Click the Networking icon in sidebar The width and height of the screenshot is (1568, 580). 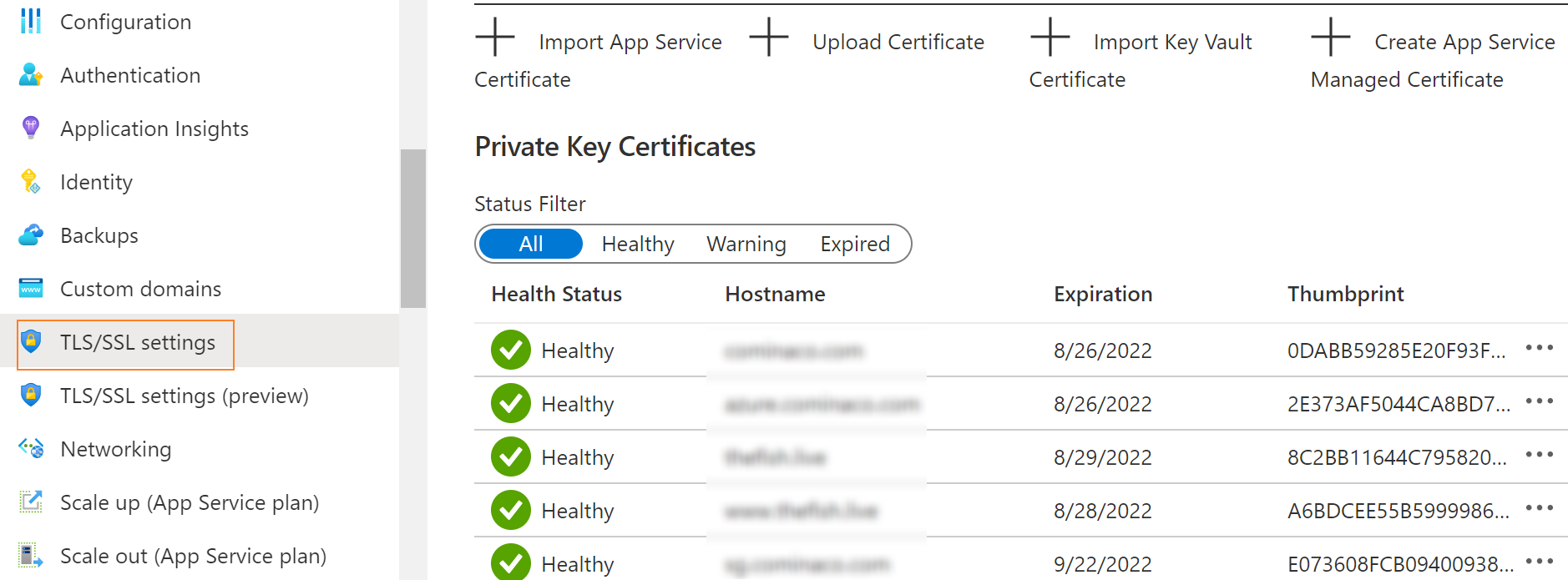pyautogui.click(x=31, y=449)
